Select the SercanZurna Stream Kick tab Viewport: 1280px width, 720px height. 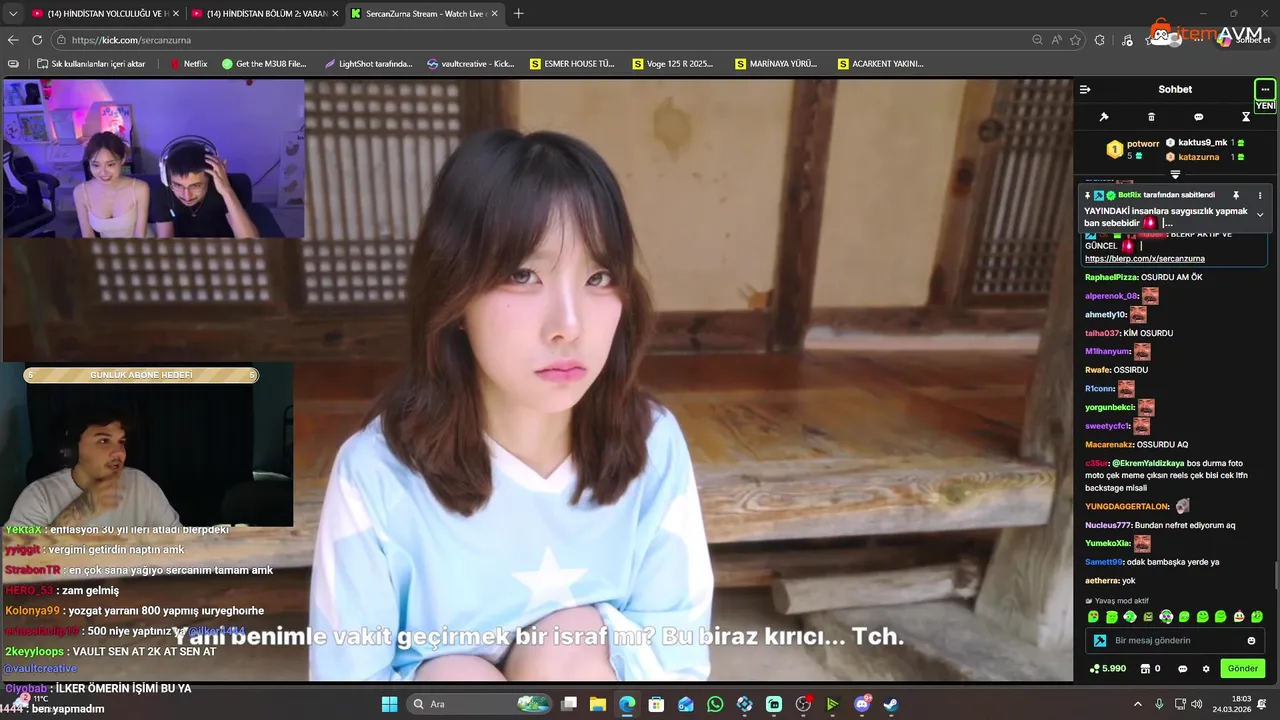(x=424, y=13)
